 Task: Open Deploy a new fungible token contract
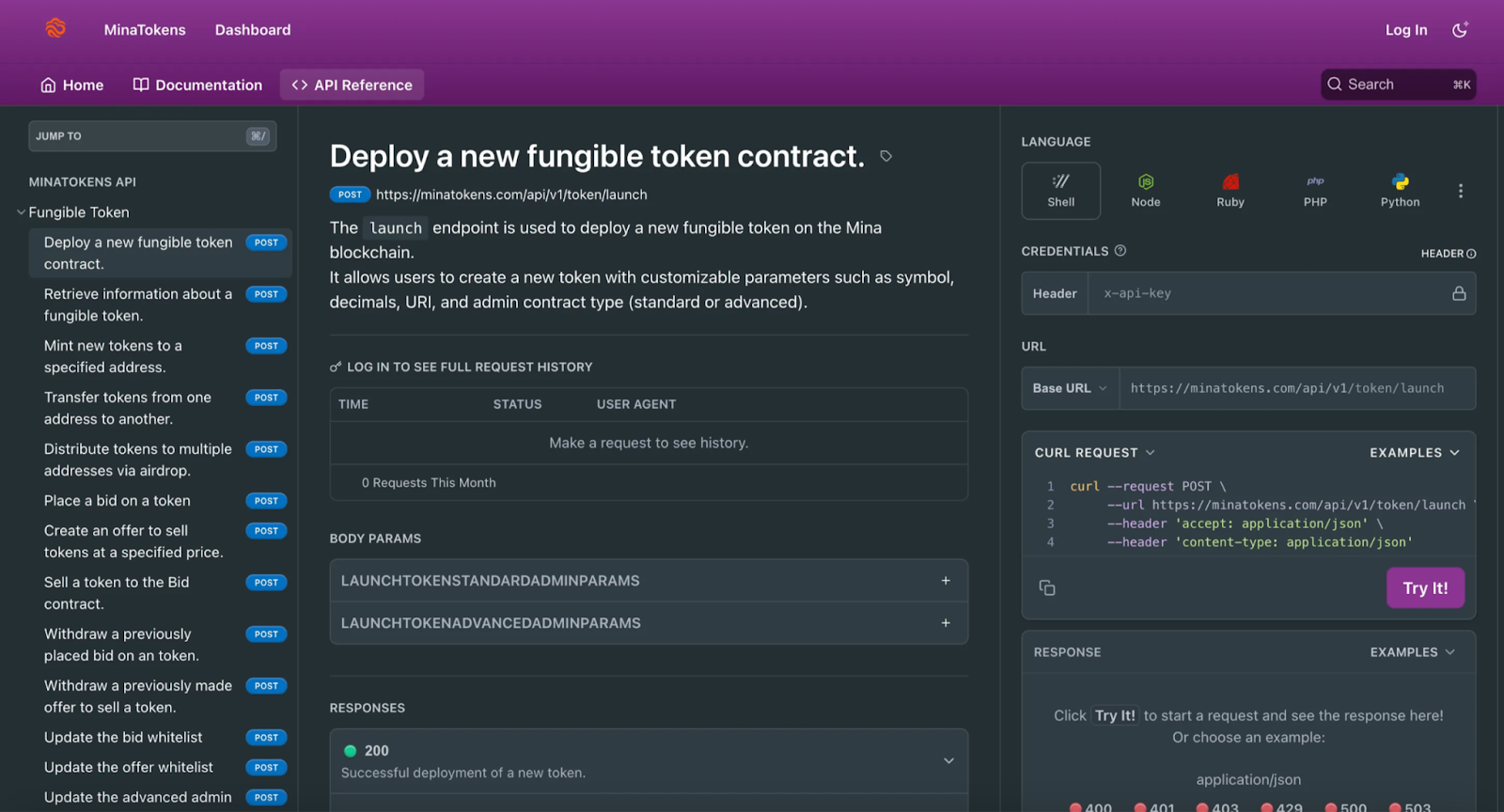pos(160,253)
